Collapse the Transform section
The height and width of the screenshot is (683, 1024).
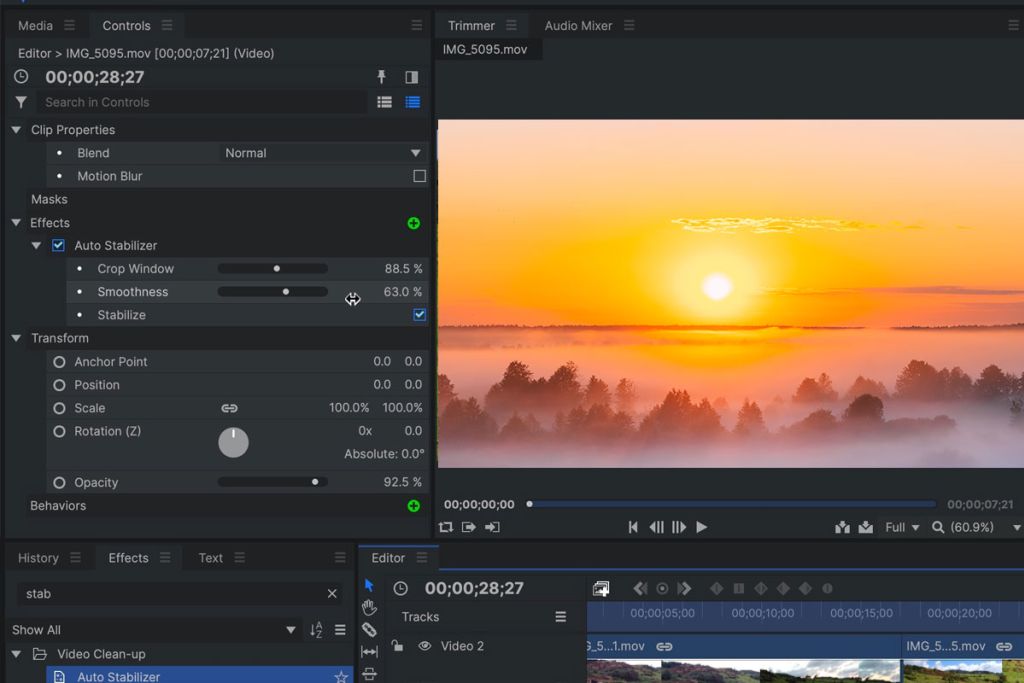pyautogui.click(x=15, y=338)
